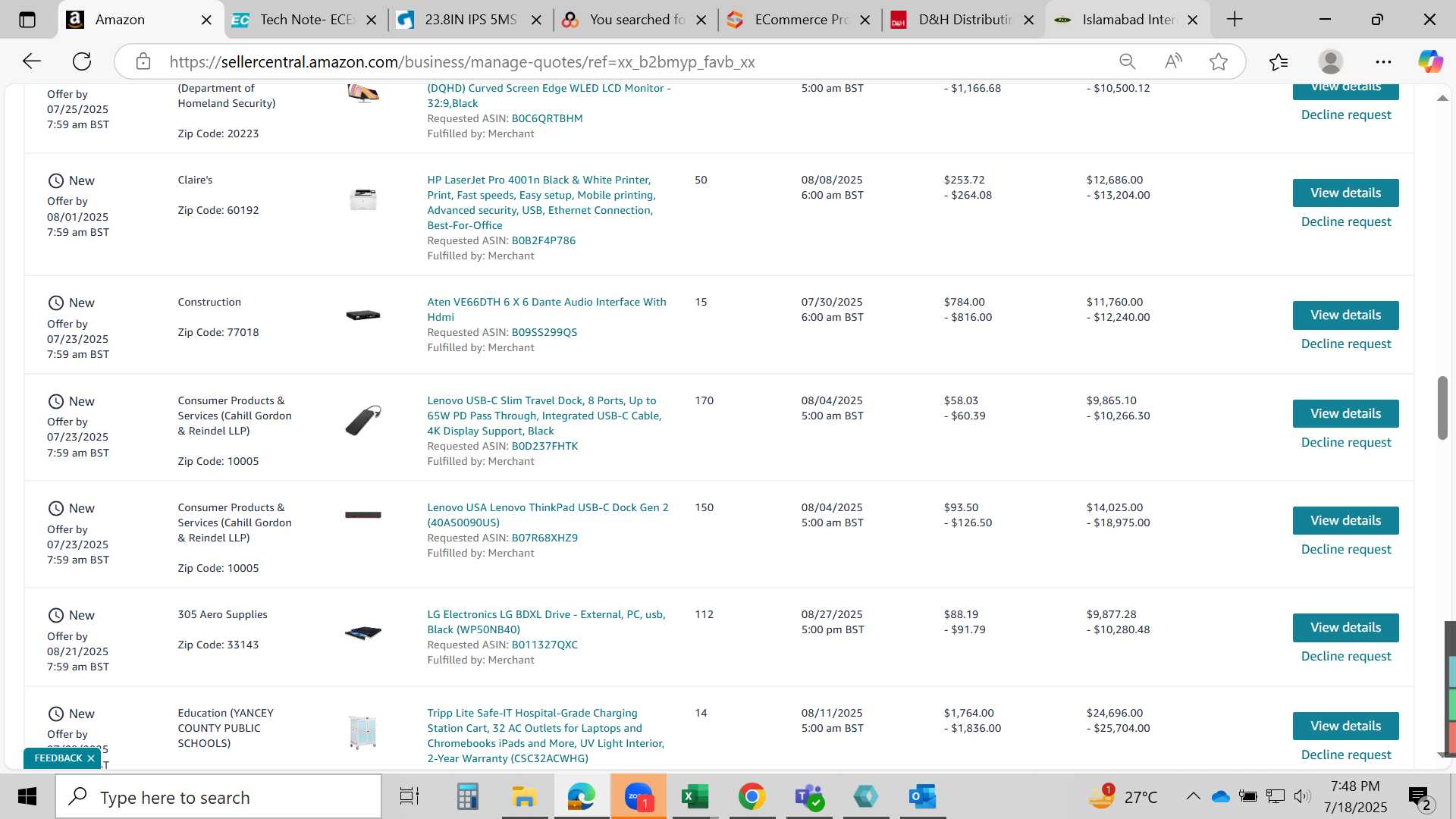Show hidden system tray icons
Screen dimensions: 1456x819
[x=1193, y=796]
